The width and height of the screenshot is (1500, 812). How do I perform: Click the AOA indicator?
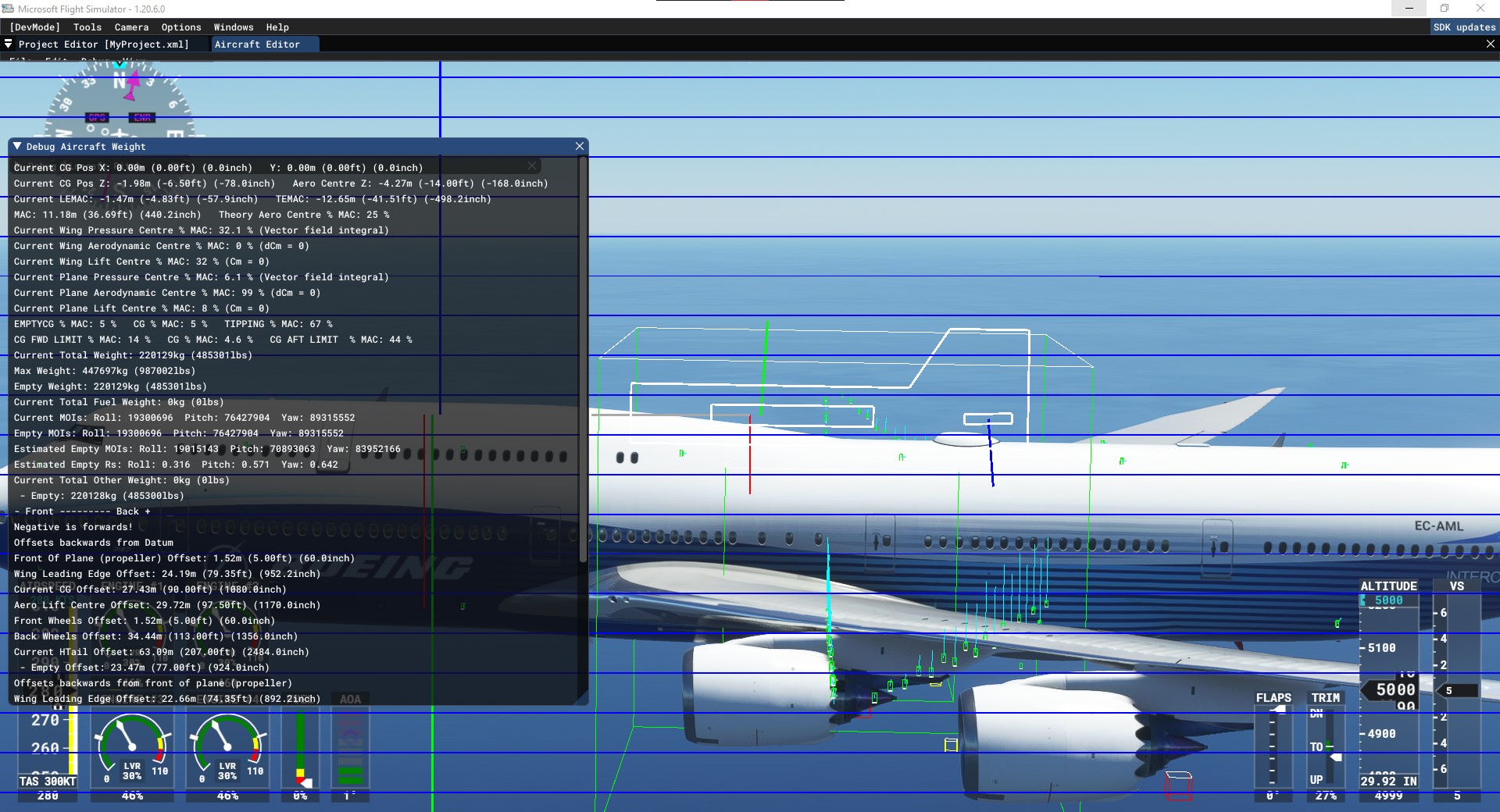350,746
